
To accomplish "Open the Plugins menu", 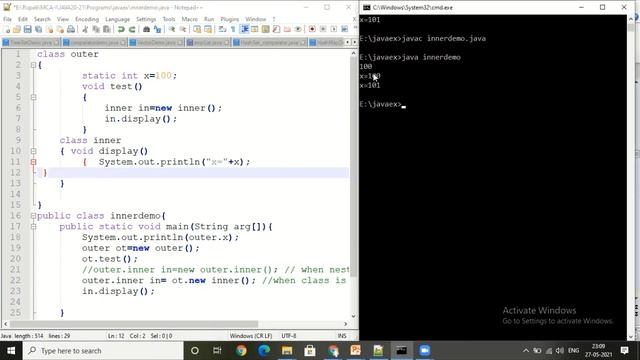I will pyautogui.click(x=229, y=19).
